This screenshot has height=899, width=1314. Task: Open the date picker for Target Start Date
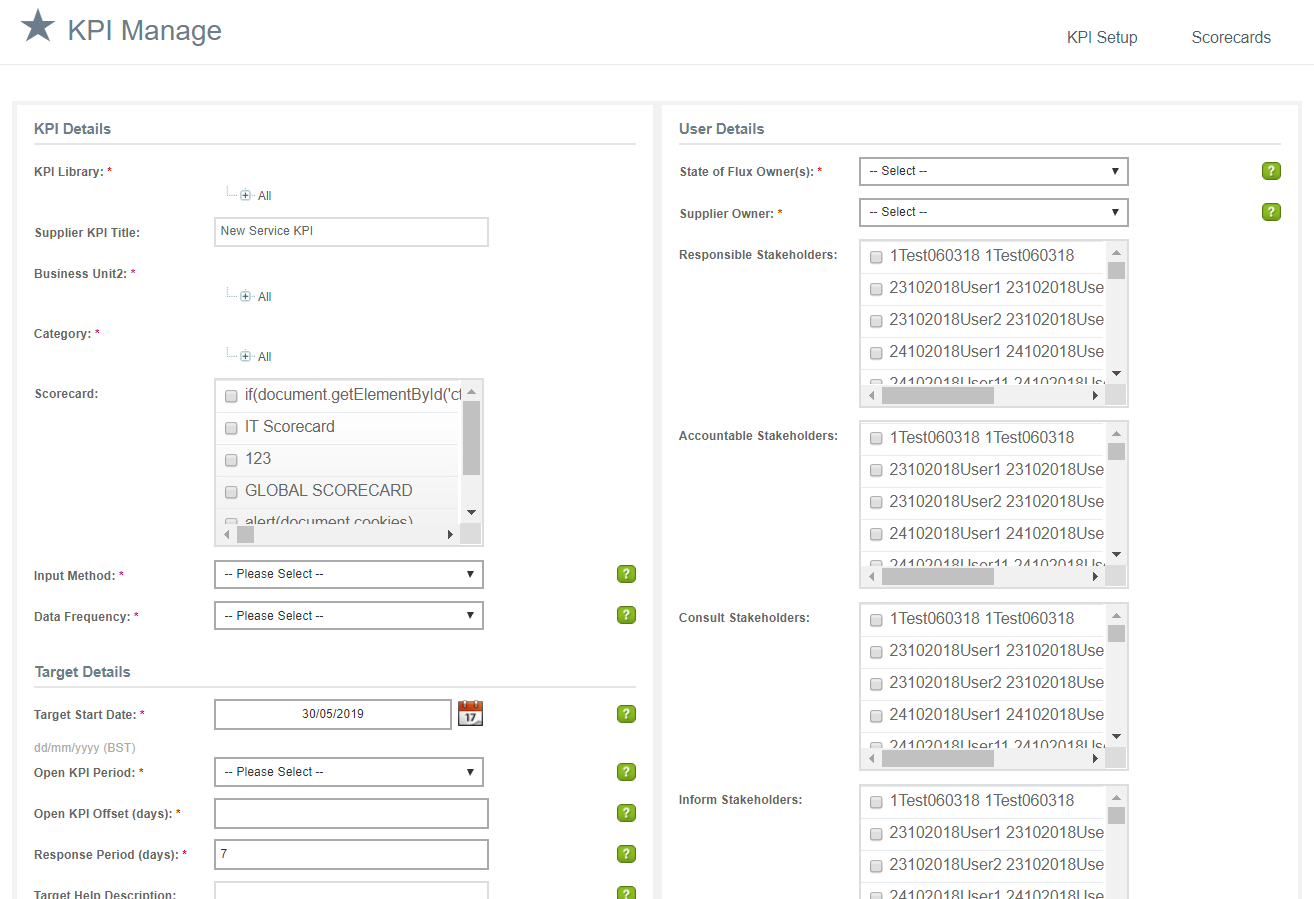(x=470, y=713)
